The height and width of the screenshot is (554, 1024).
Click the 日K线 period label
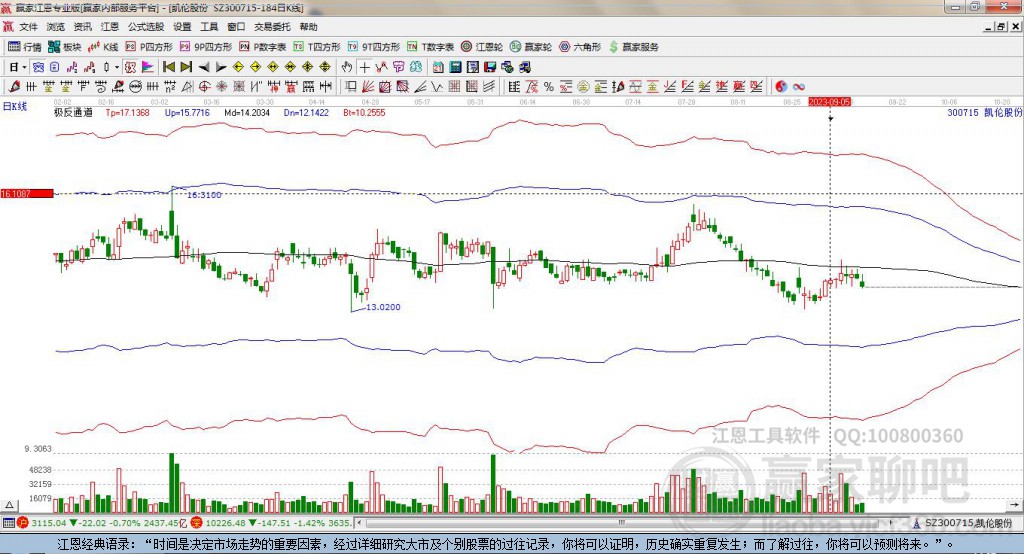(15, 106)
